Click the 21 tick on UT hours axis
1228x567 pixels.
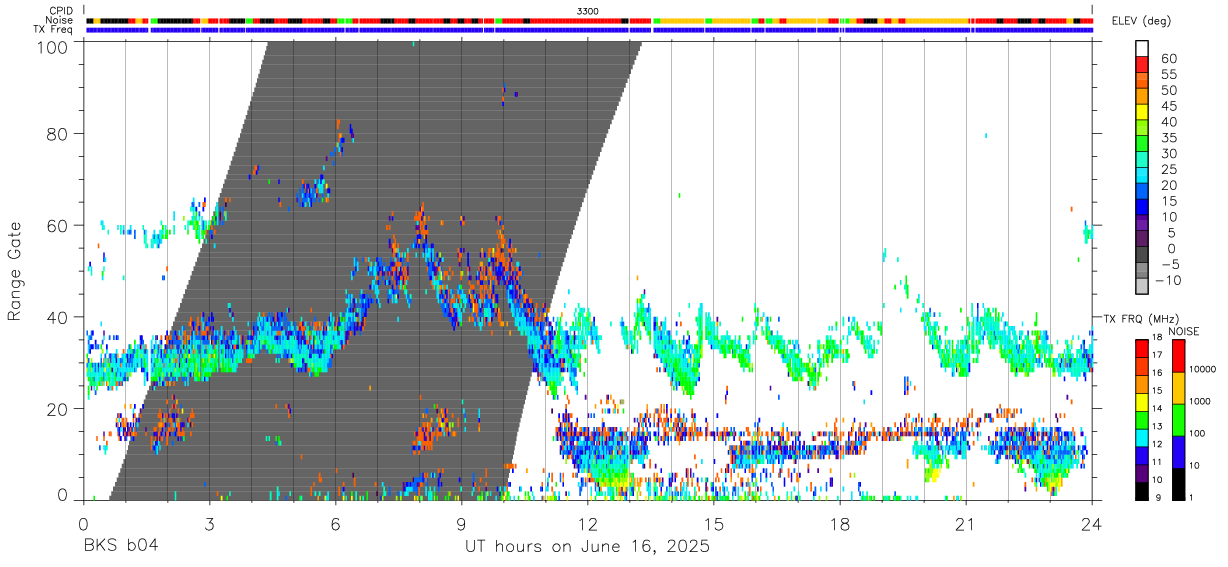click(x=966, y=524)
